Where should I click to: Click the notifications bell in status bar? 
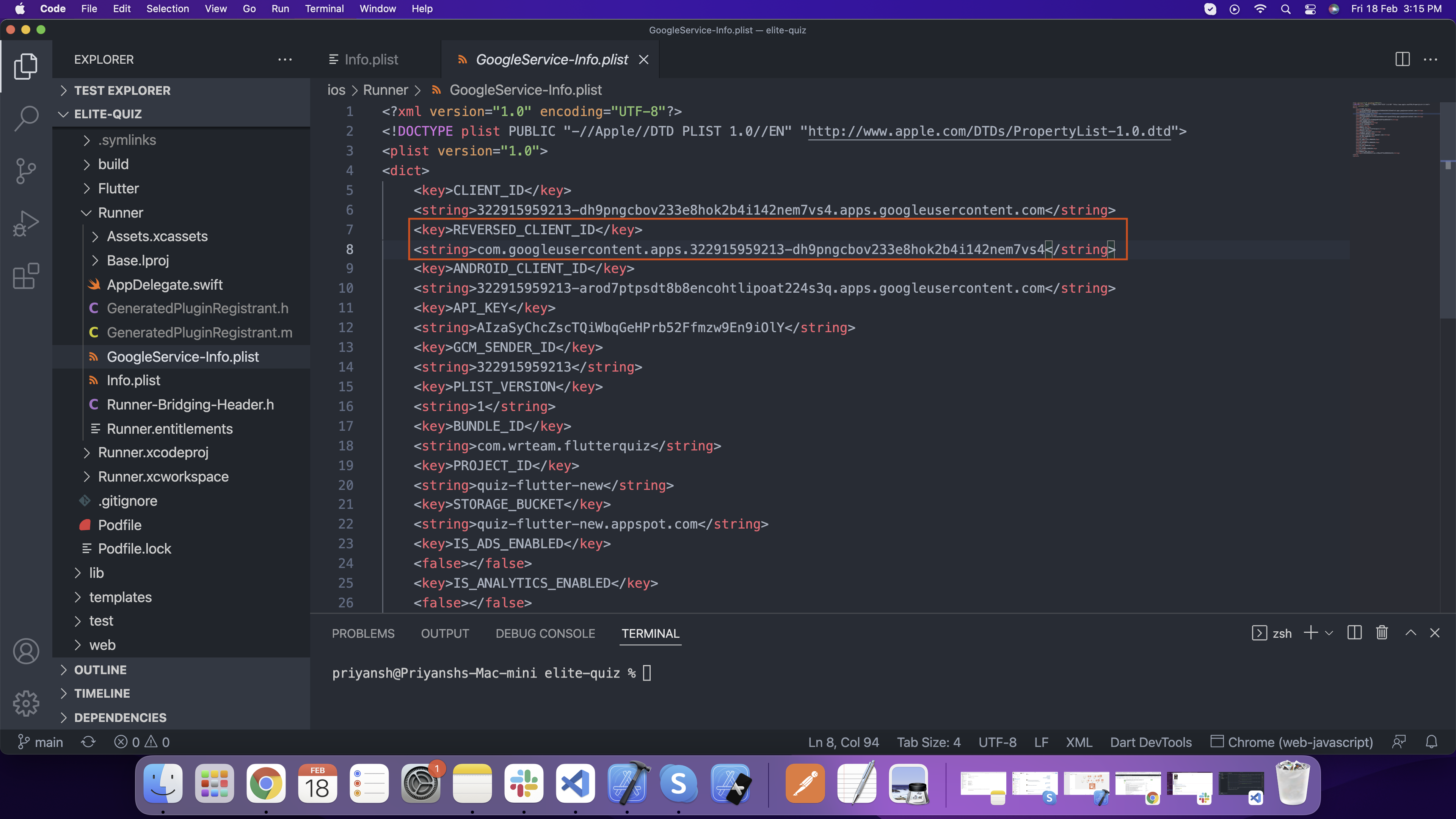coord(1431,742)
